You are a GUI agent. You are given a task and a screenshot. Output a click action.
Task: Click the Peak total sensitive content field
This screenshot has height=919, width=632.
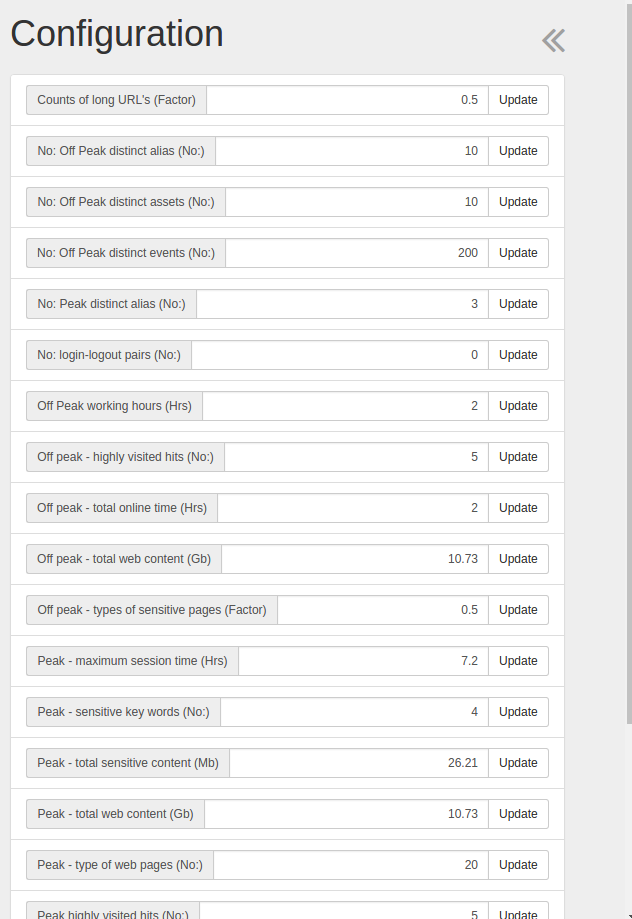358,763
